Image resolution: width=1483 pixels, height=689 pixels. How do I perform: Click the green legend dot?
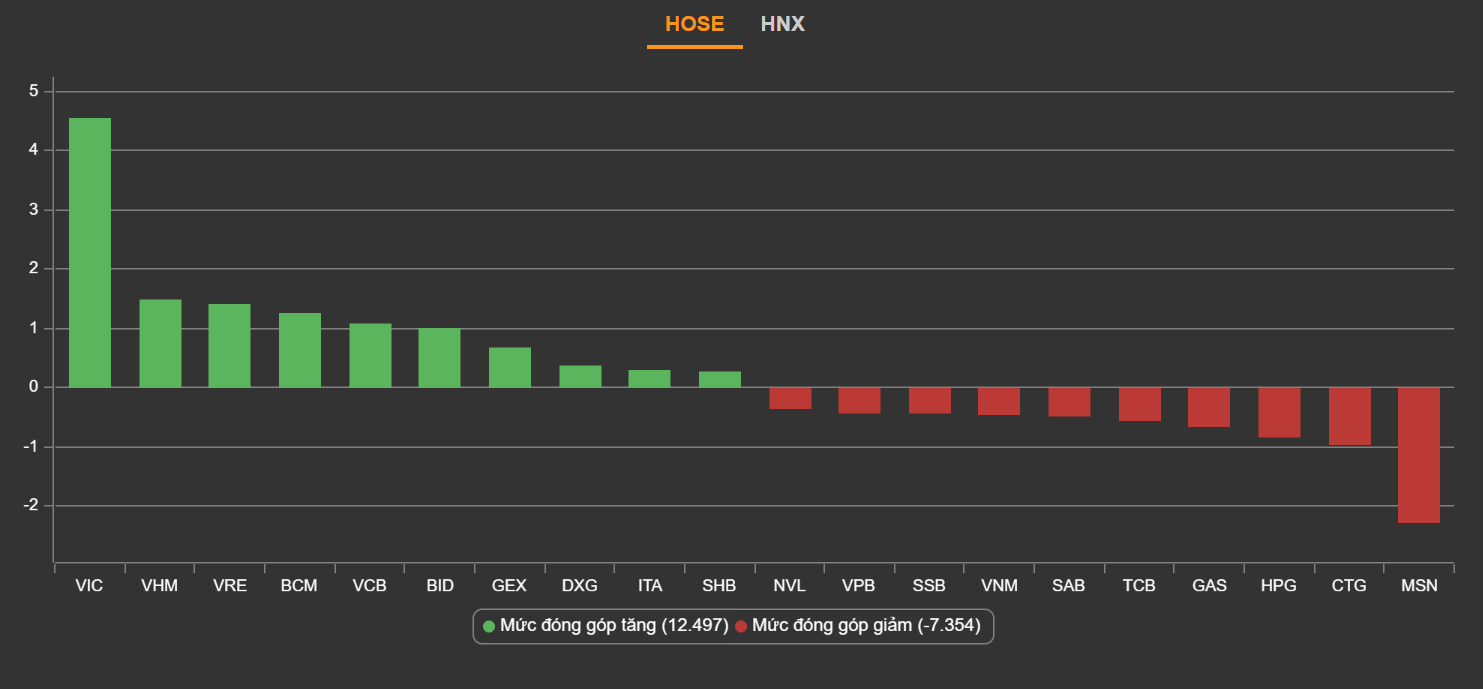[x=489, y=626]
